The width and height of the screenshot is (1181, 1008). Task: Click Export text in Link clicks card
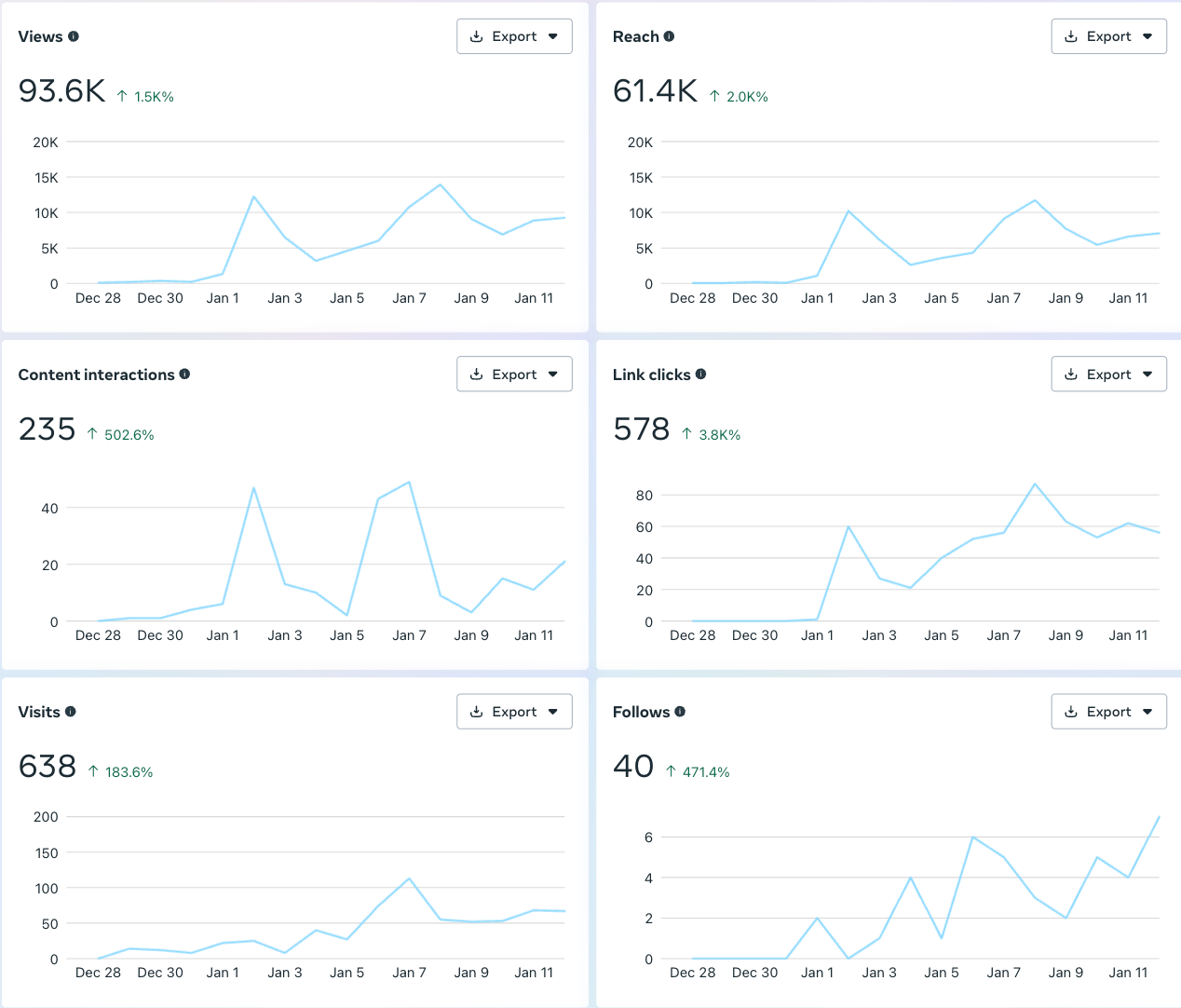click(1109, 375)
